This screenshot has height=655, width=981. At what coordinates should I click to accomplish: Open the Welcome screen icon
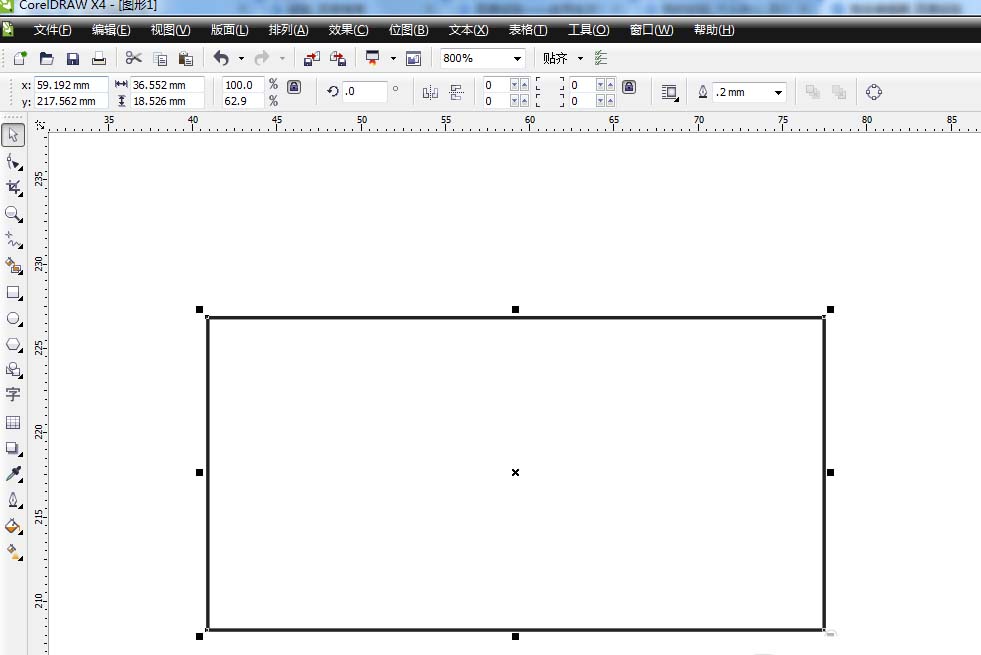pyautogui.click(x=414, y=59)
